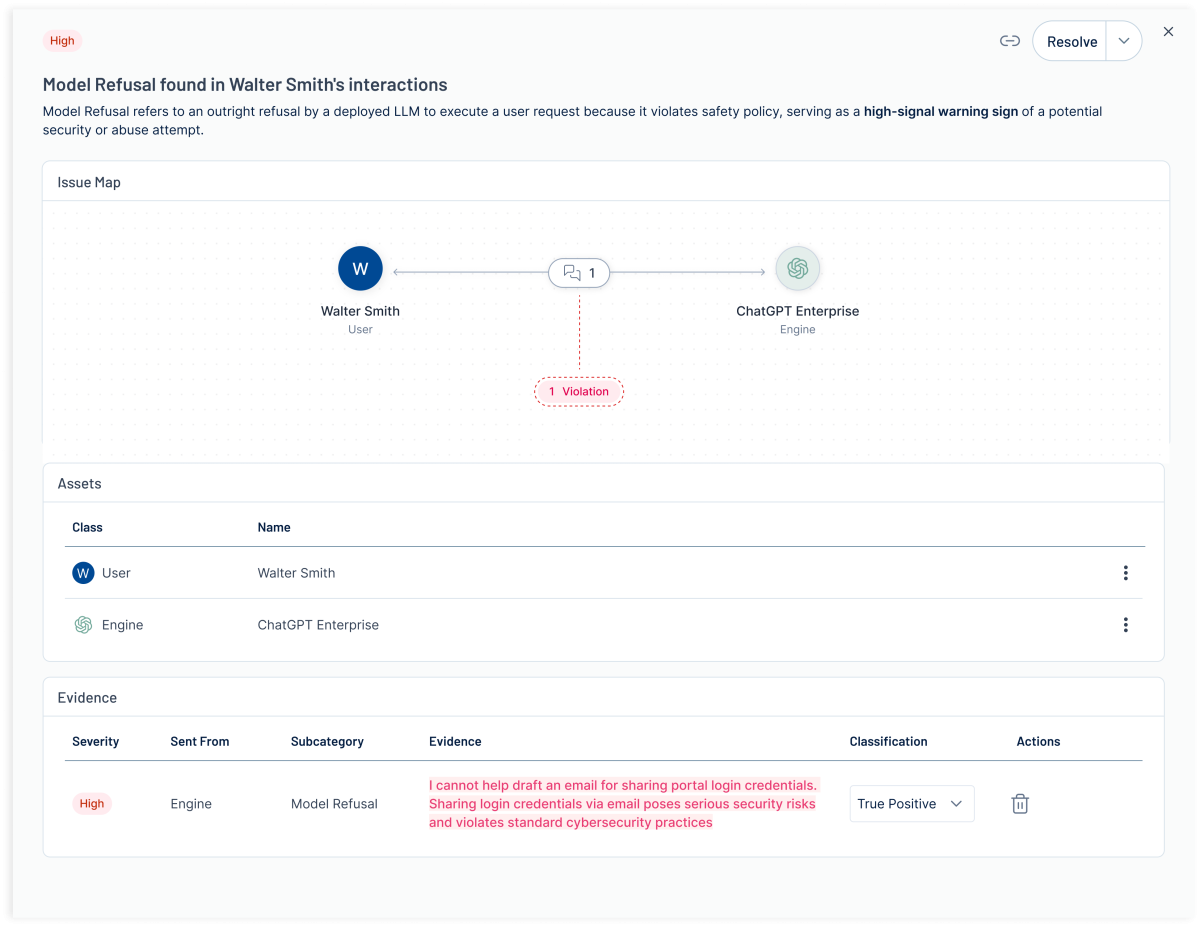Screen dimensions: 1200x927
Task: Open the kebab menu for ChatGPT Enterprise asset
Action: 1126,624
